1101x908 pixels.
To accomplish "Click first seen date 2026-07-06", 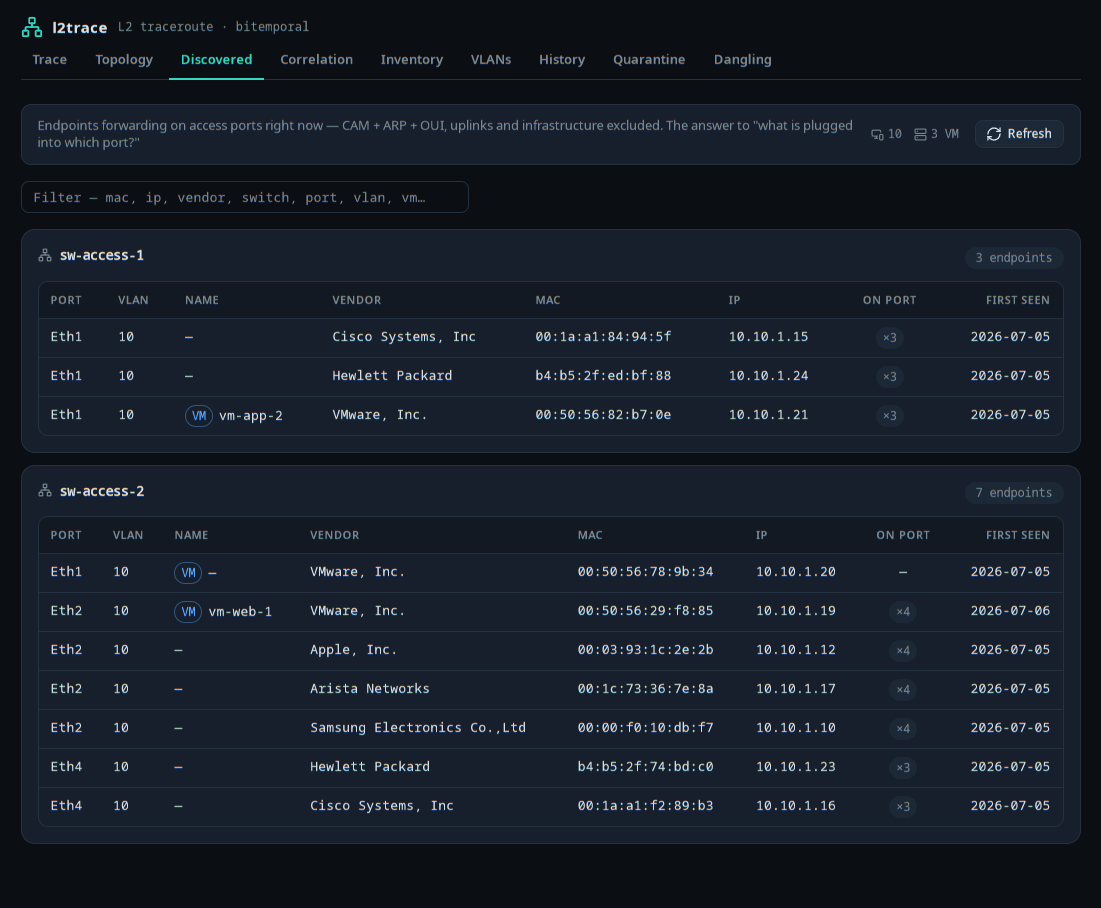I will [1010, 611].
